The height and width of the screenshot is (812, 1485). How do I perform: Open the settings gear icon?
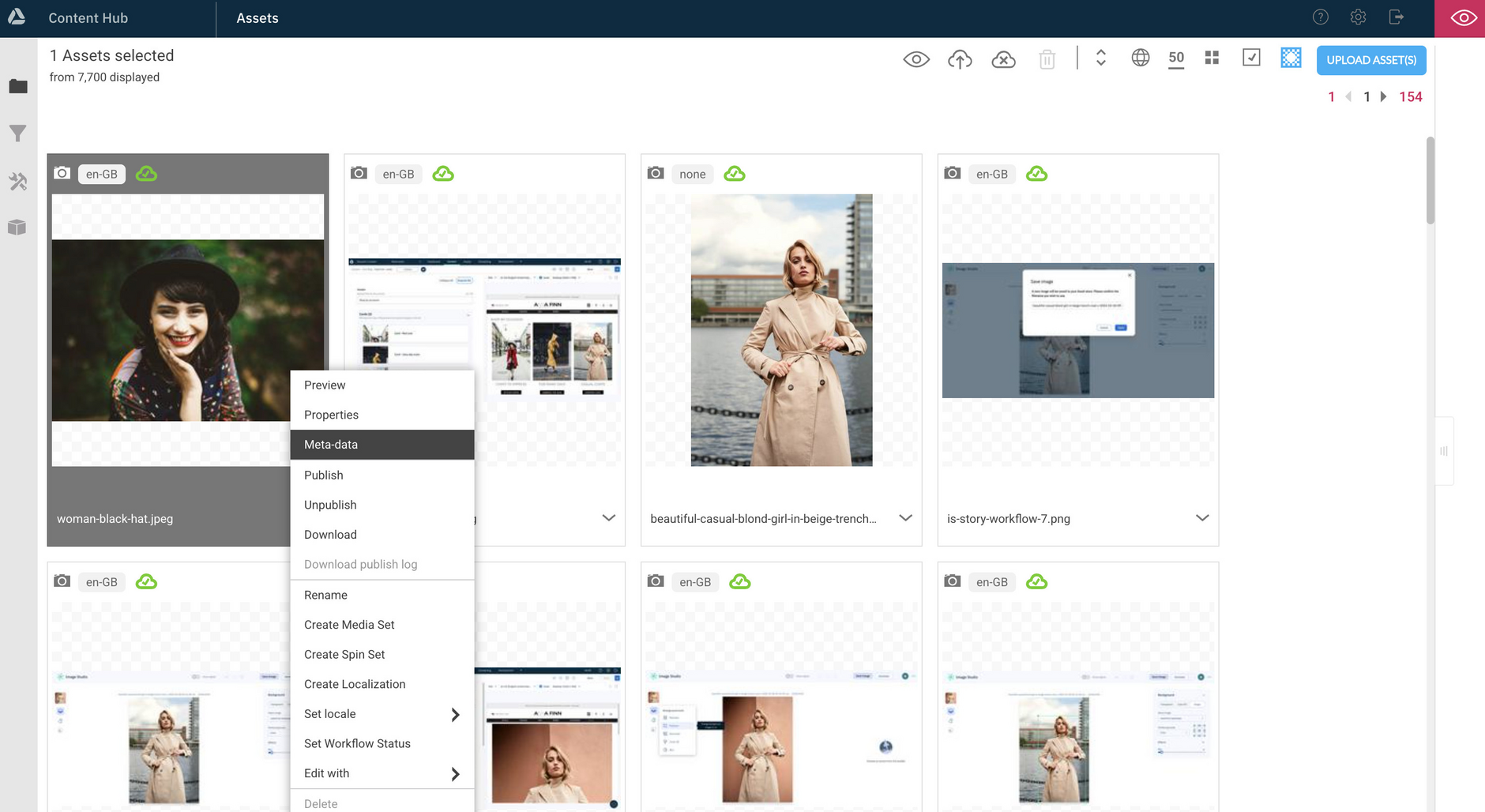tap(1358, 17)
